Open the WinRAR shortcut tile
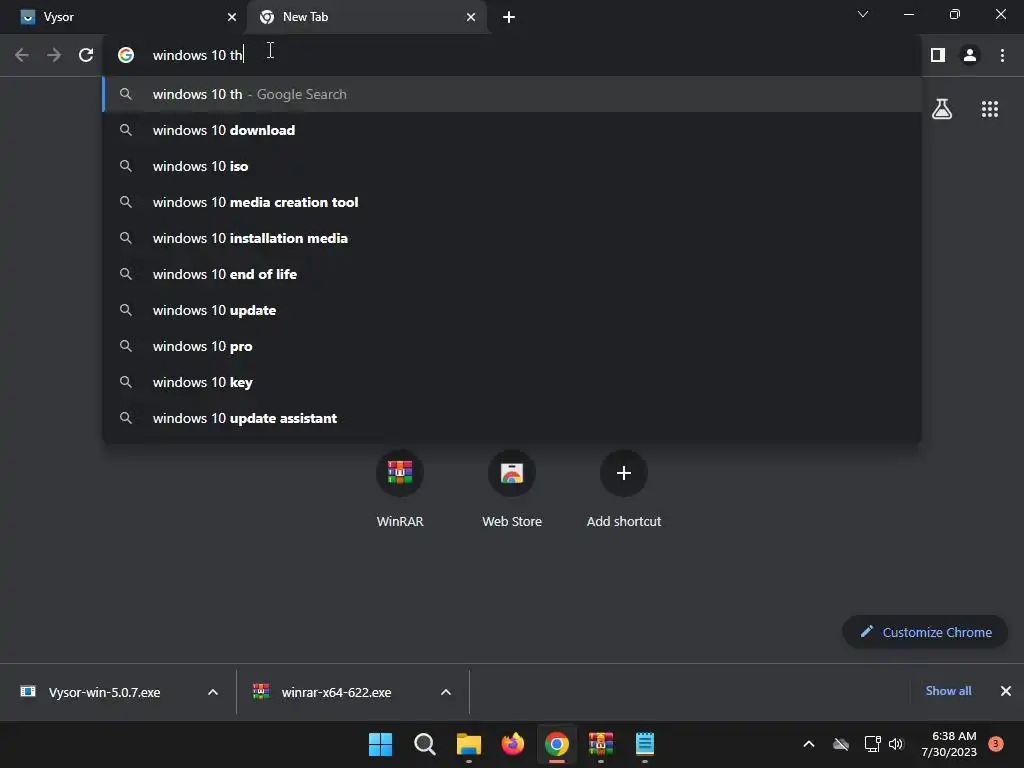1024x768 pixels. coord(400,488)
